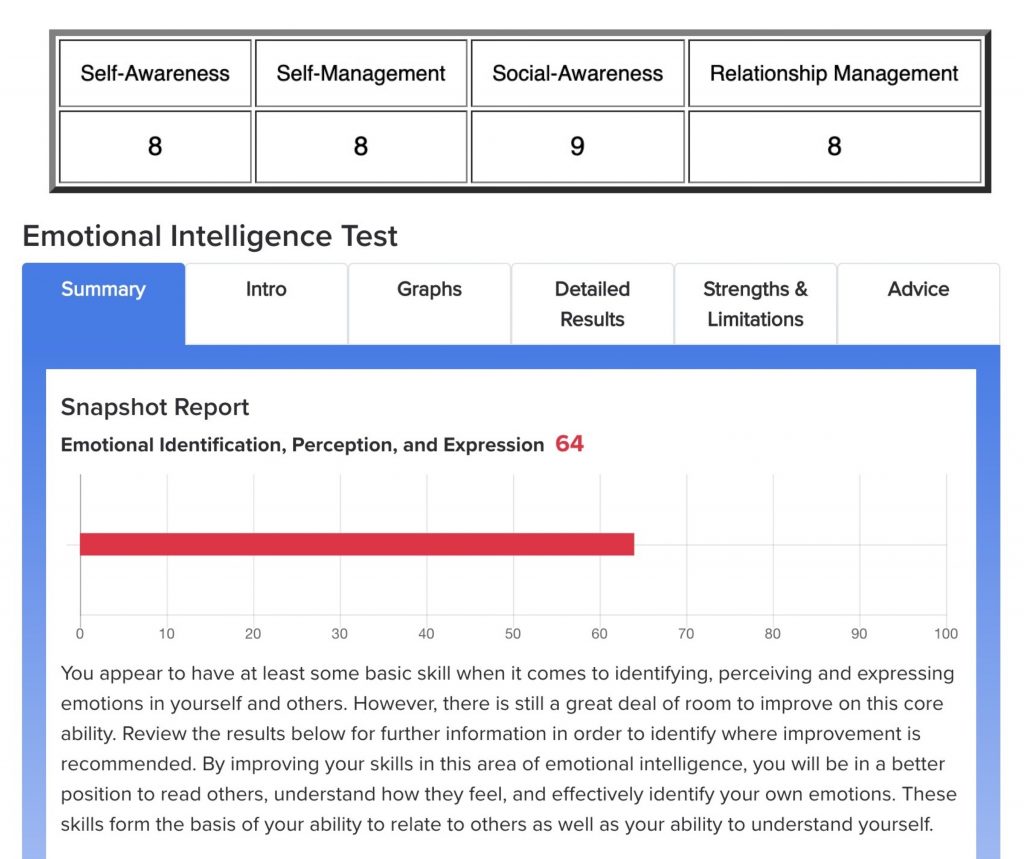
Task: Open the Strengths & Limitations tab
Action: tap(756, 304)
